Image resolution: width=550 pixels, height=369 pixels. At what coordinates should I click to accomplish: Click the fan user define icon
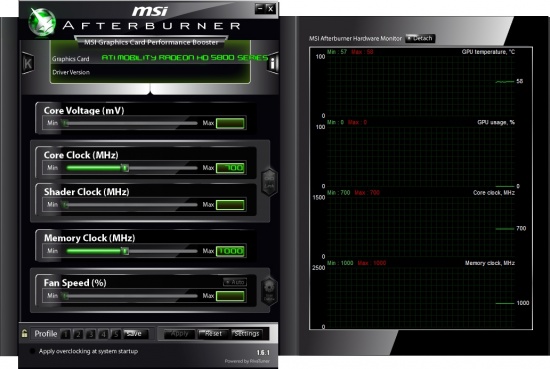tap(269, 291)
